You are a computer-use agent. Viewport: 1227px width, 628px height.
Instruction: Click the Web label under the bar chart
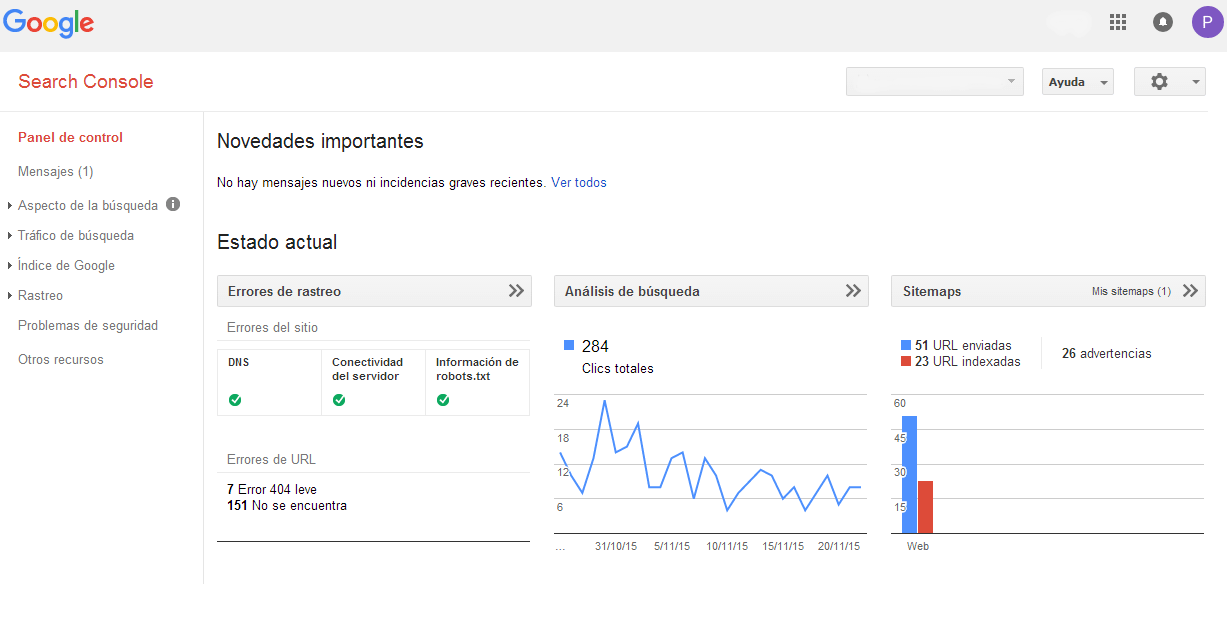pyautogui.click(x=918, y=546)
